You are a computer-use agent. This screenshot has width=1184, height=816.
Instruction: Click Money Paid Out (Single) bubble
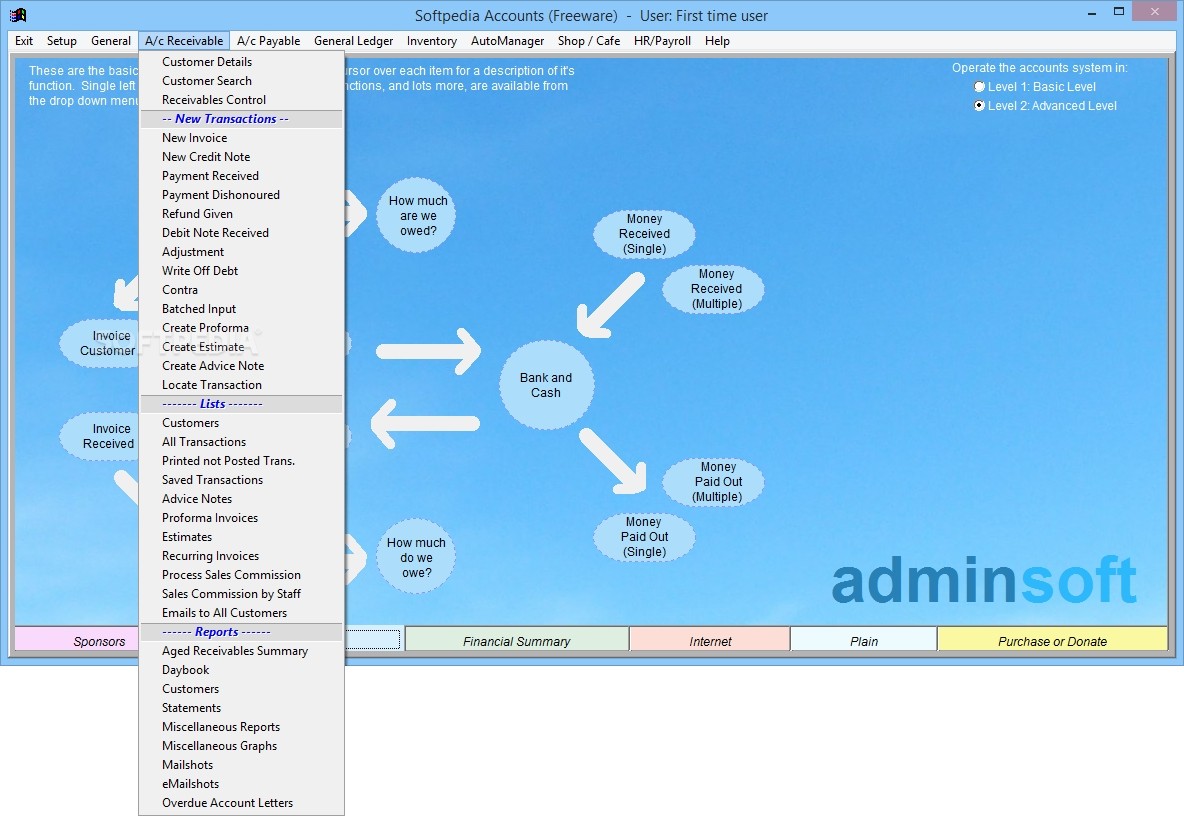pyautogui.click(x=644, y=537)
